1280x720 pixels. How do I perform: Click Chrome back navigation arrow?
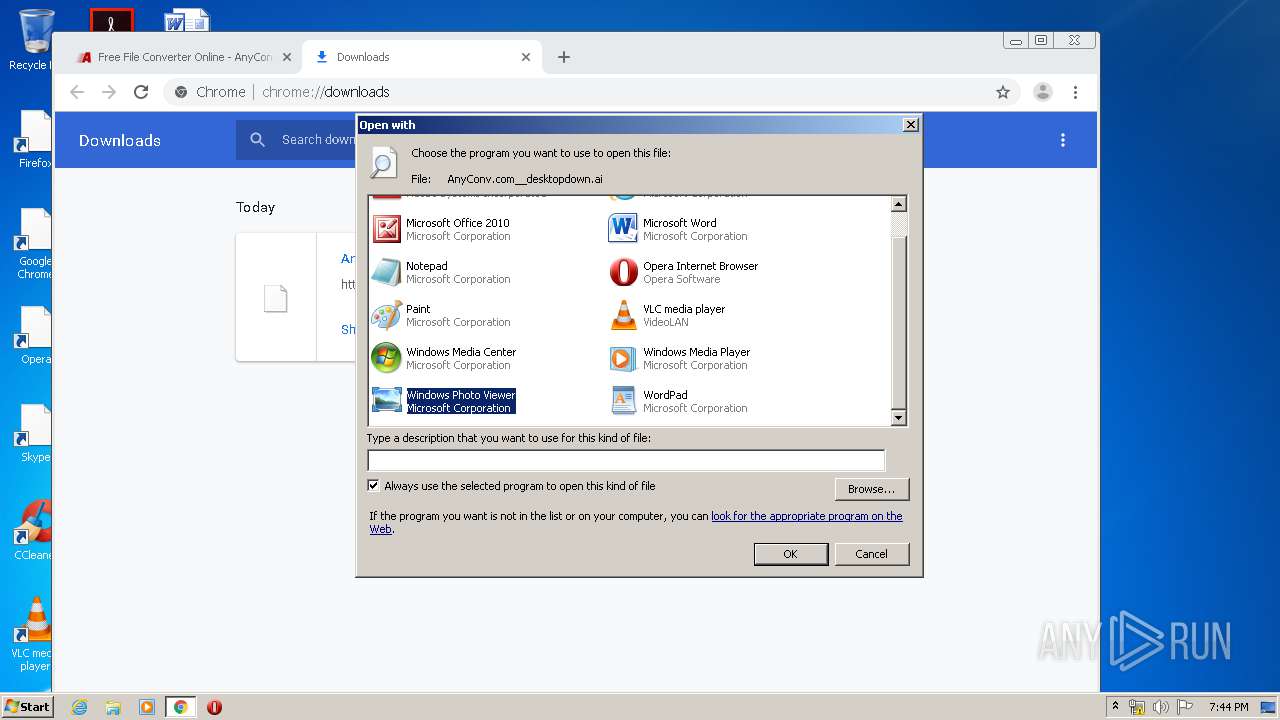click(x=77, y=92)
